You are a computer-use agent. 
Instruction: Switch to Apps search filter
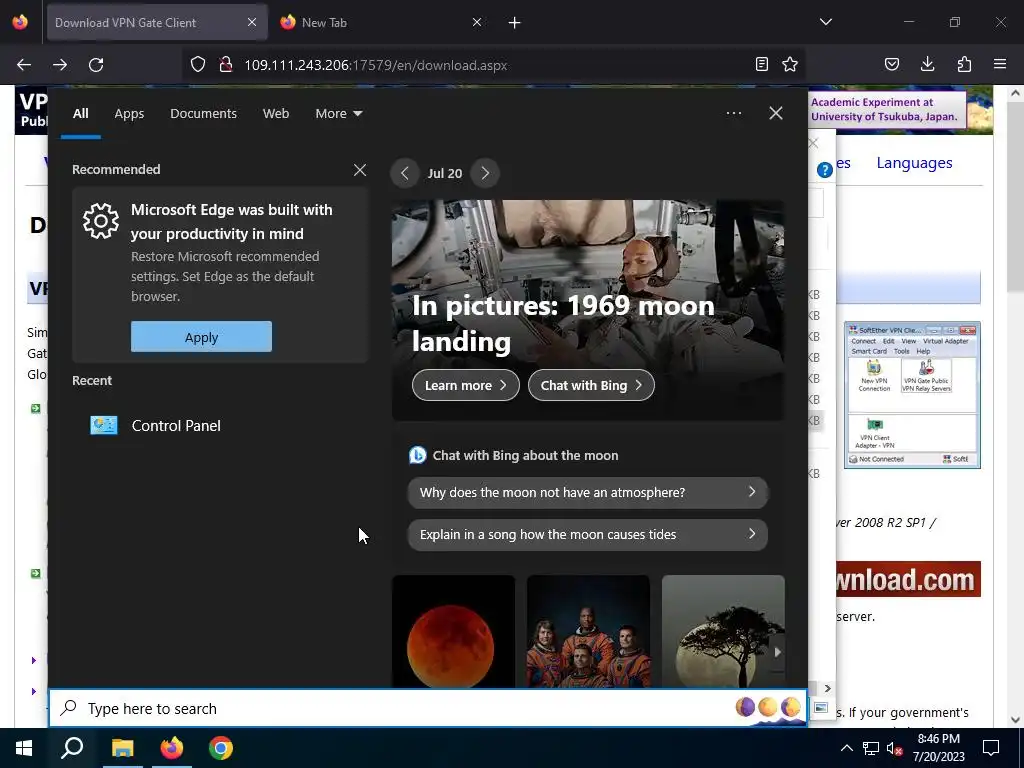click(x=129, y=114)
